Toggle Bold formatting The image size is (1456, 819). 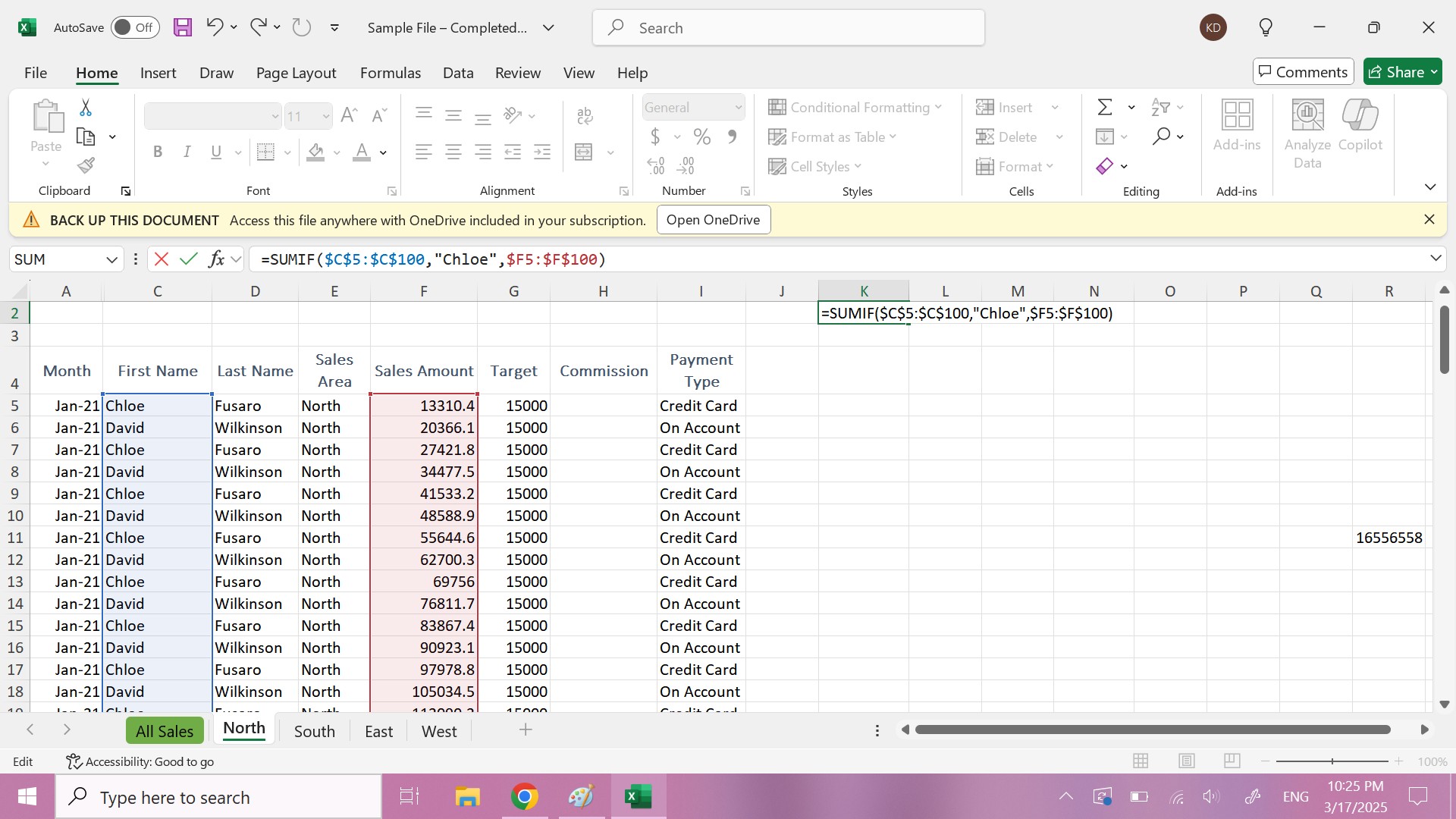coord(158,152)
